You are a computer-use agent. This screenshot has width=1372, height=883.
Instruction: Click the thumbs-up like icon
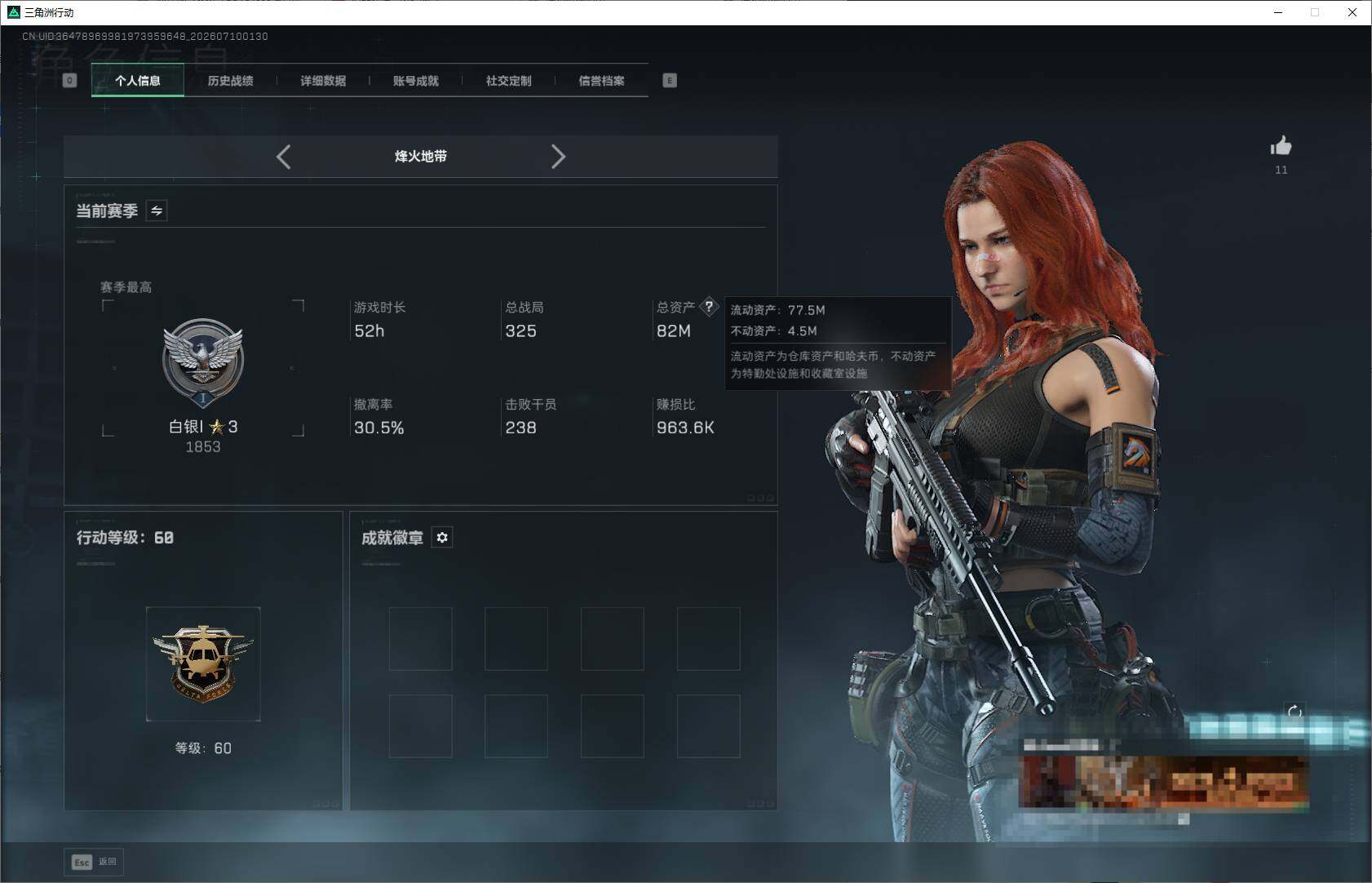tap(1281, 146)
